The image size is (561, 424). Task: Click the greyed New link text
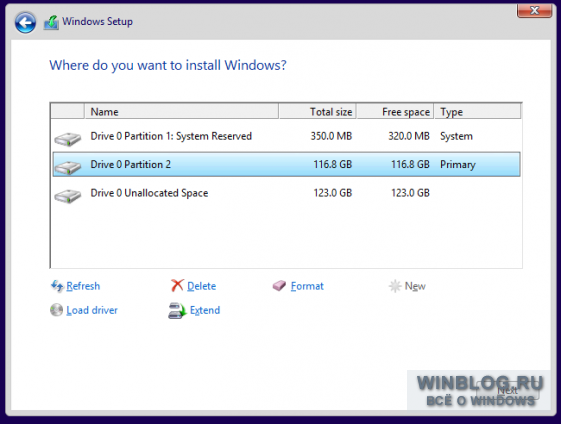pos(415,286)
